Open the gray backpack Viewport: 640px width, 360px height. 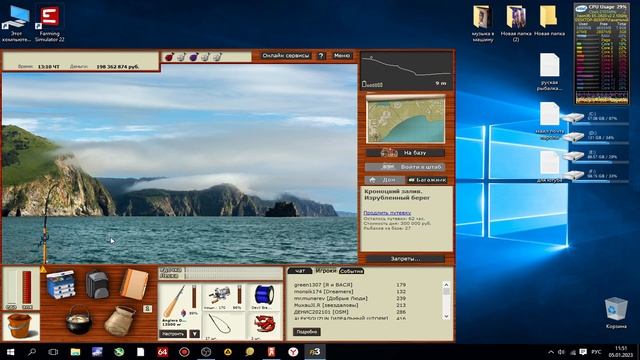point(97,284)
